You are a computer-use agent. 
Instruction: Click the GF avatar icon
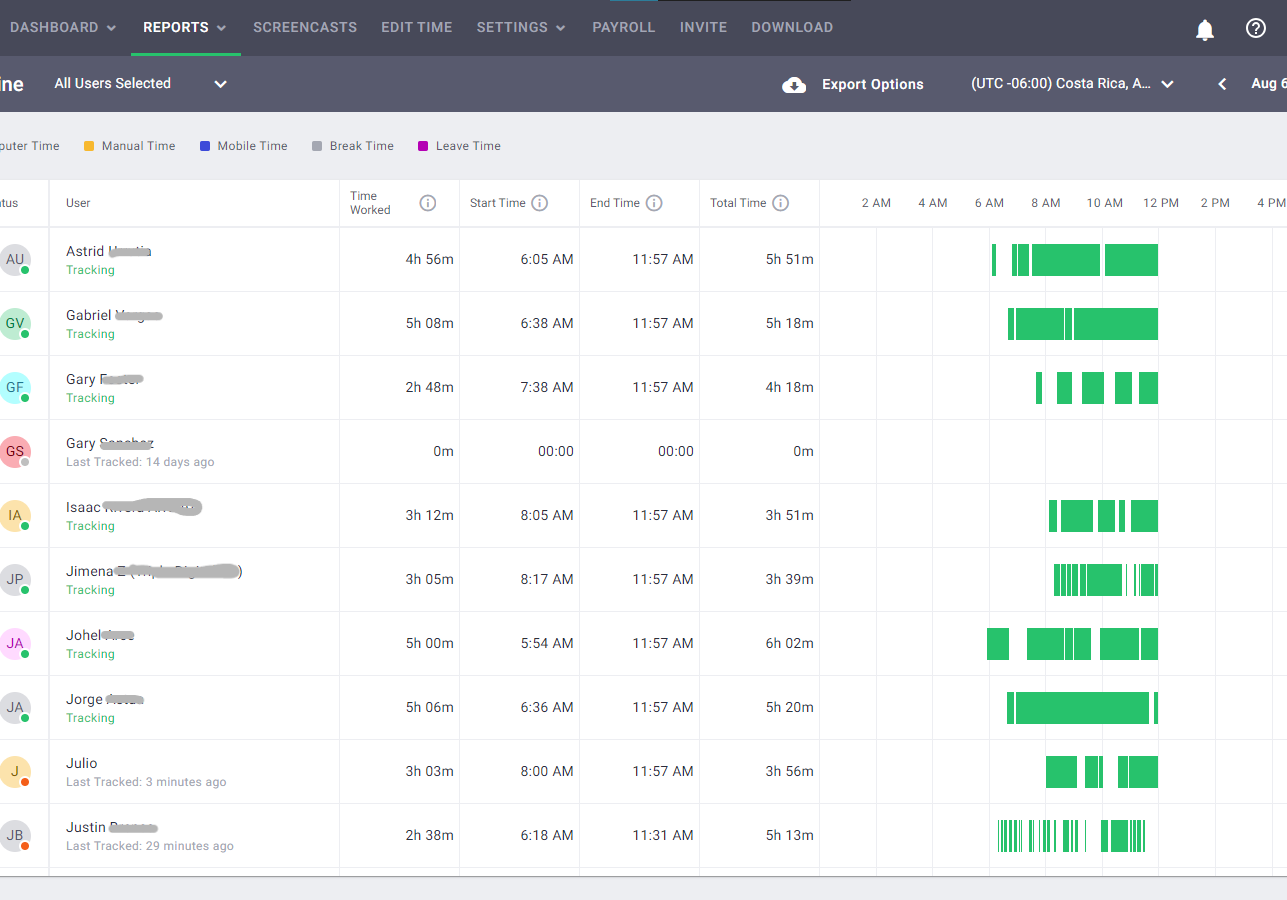[x=15, y=388]
